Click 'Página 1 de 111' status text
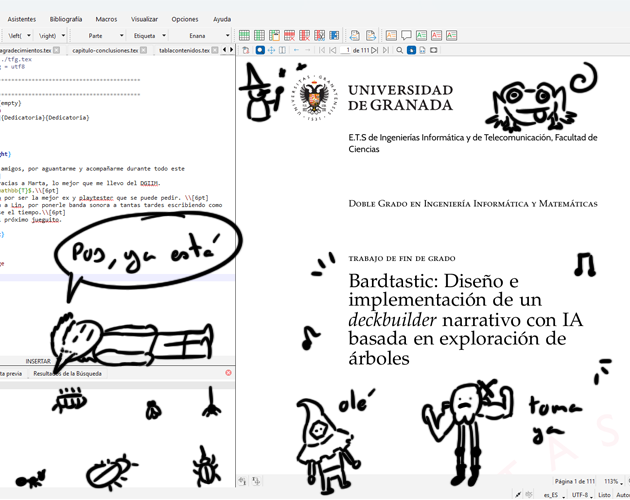The image size is (630, 500). tap(575, 481)
